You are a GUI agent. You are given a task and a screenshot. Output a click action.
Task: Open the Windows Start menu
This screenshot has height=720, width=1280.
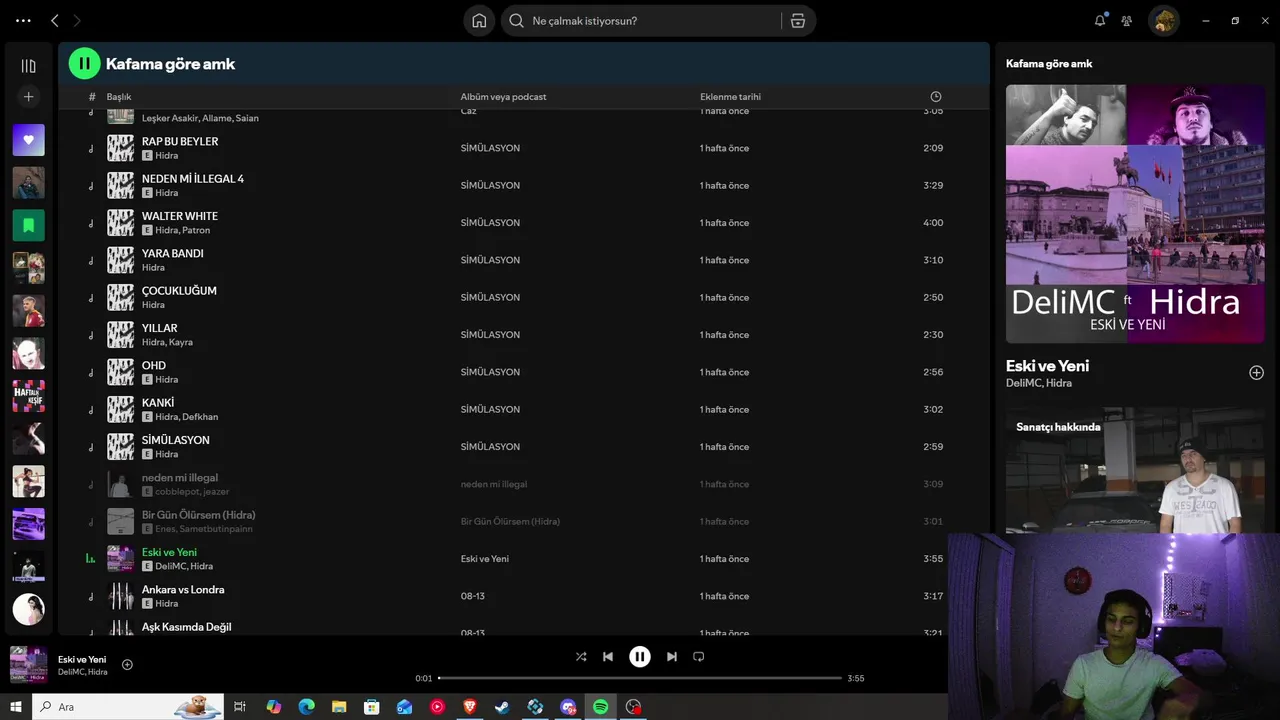(15, 707)
